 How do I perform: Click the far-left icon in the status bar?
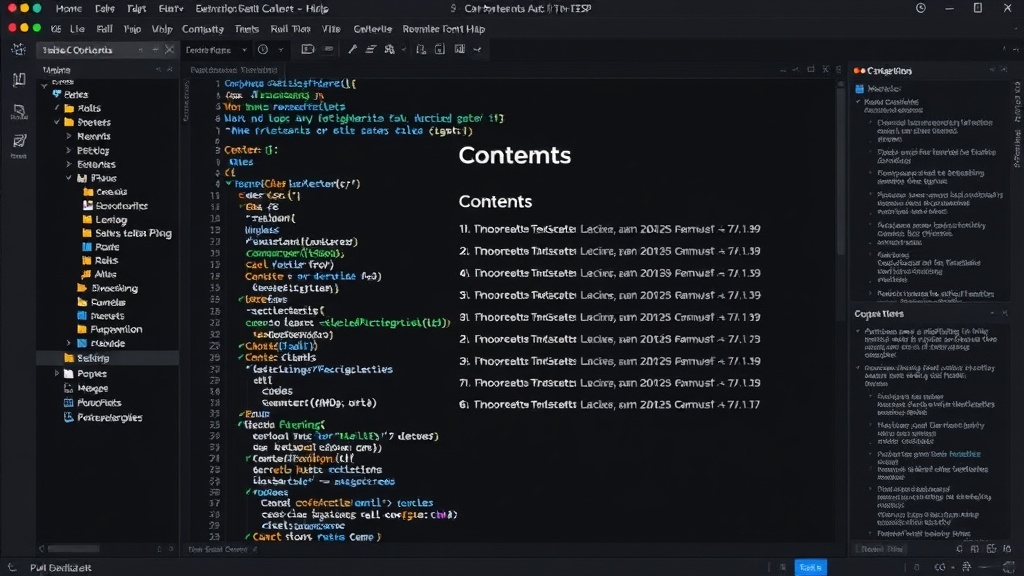point(11,568)
